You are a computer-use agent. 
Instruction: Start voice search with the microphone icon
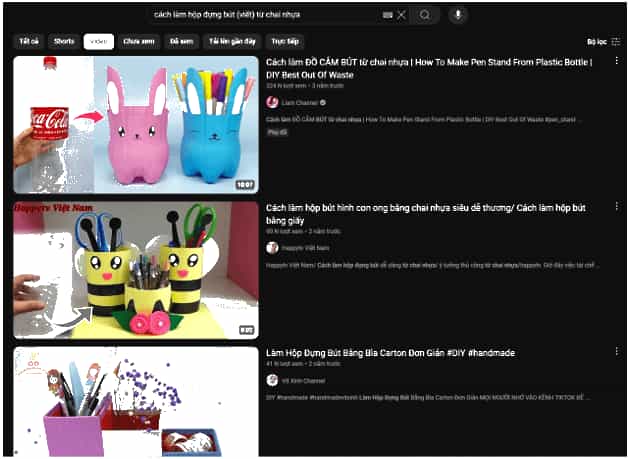458,15
